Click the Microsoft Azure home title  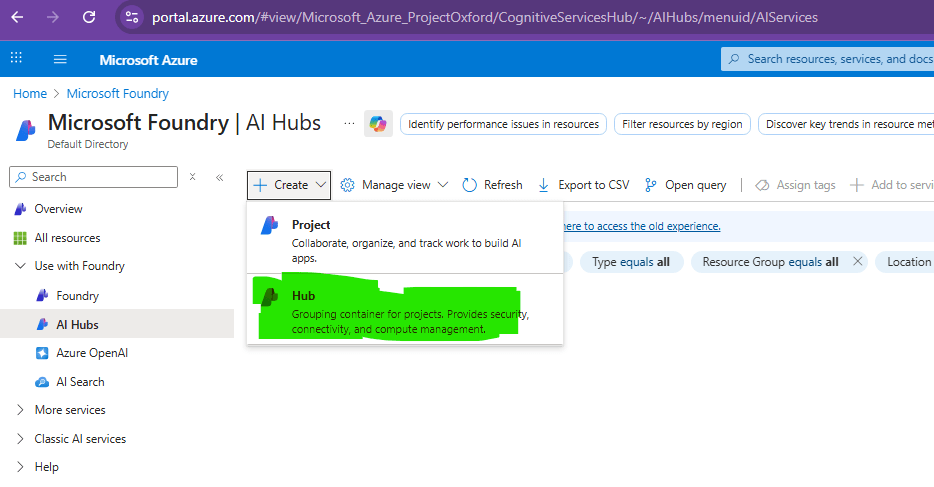point(148,60)
